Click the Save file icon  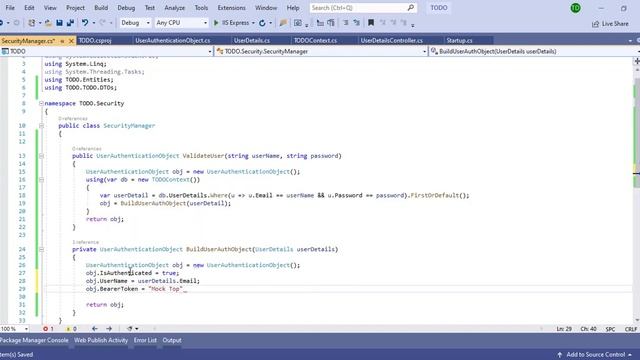59,23
